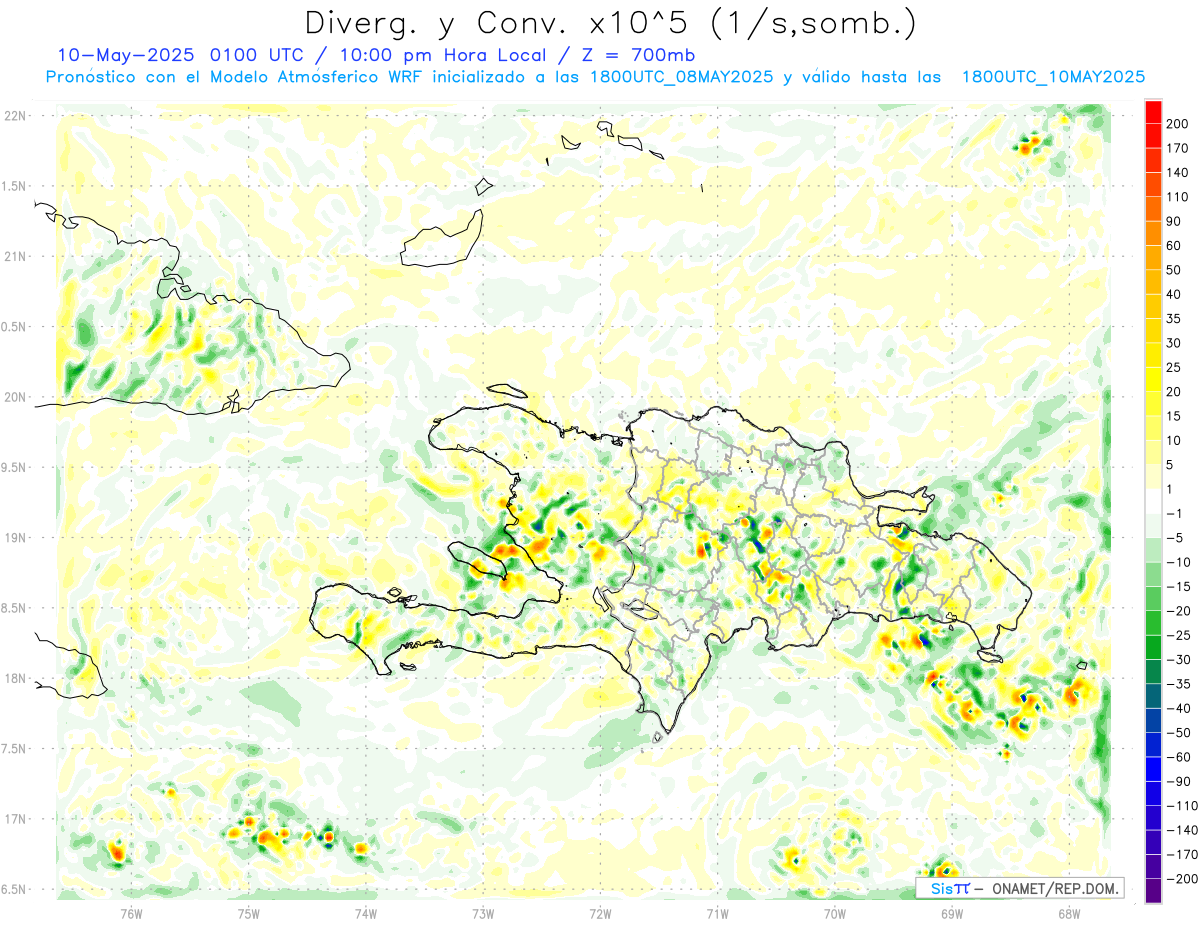Select the '8.5N' latitude label
1200x927 pixels.
[13, 608]
